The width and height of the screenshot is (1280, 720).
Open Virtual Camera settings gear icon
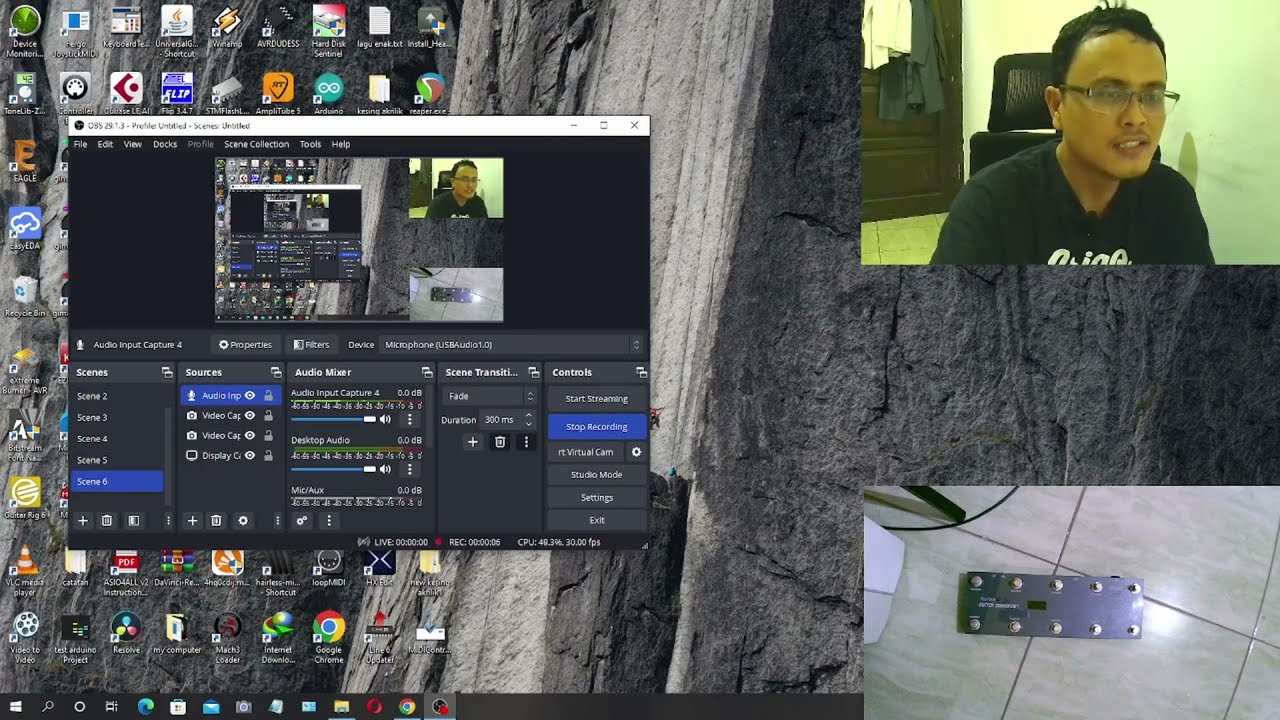coord(636,452)
